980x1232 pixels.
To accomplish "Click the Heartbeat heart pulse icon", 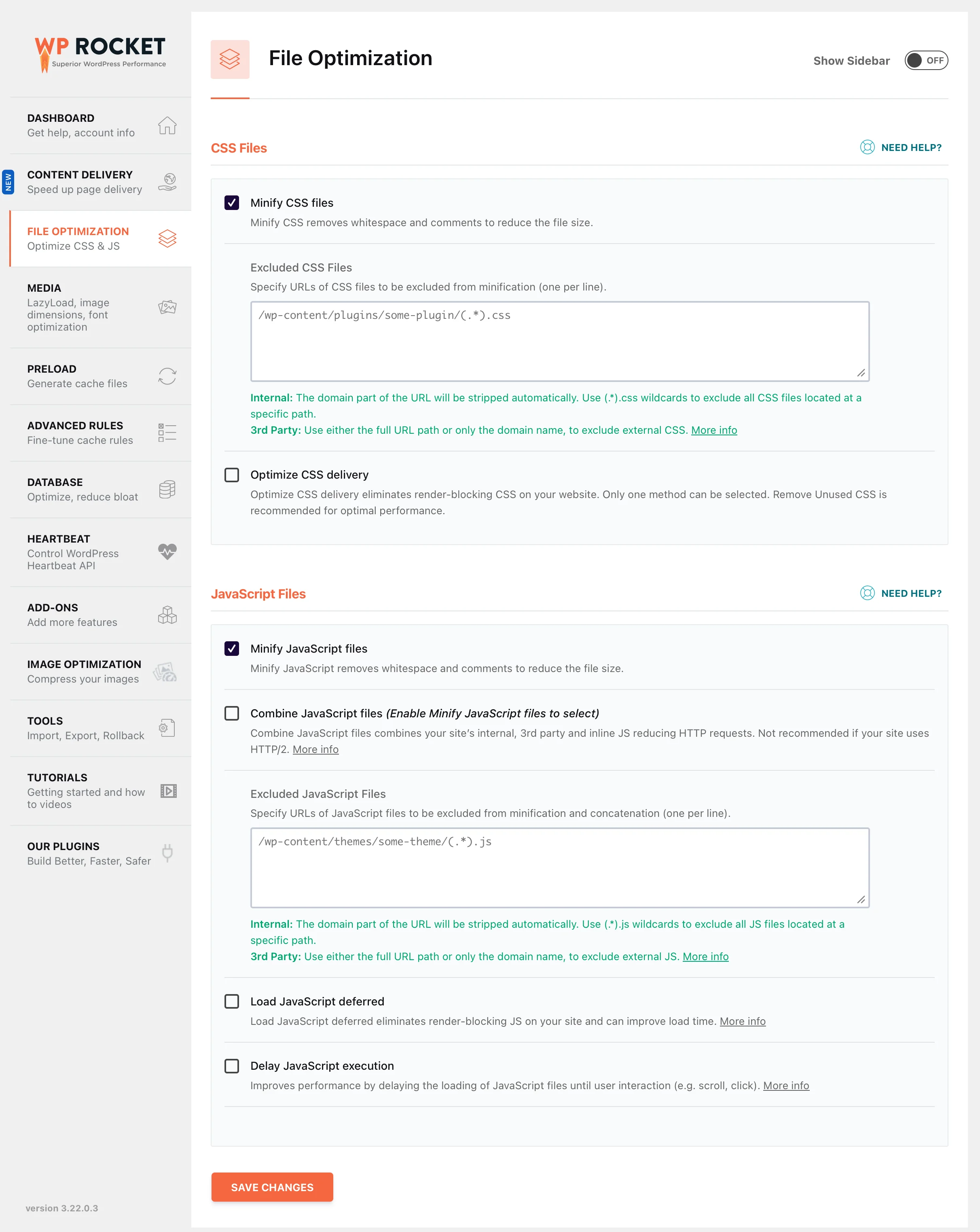I will click(167, 551).
